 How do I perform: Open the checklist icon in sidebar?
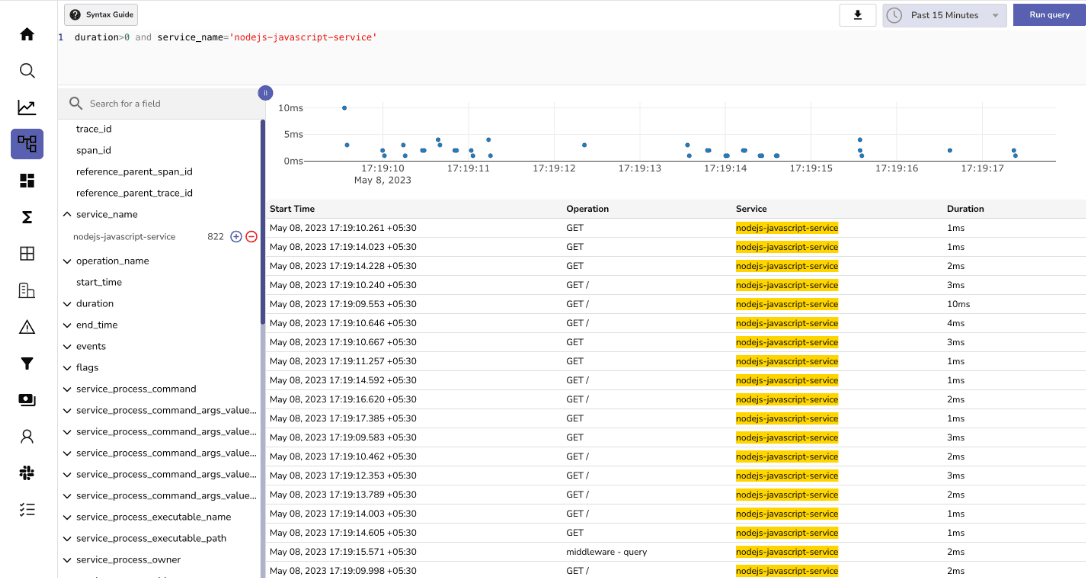pos(27,509)
